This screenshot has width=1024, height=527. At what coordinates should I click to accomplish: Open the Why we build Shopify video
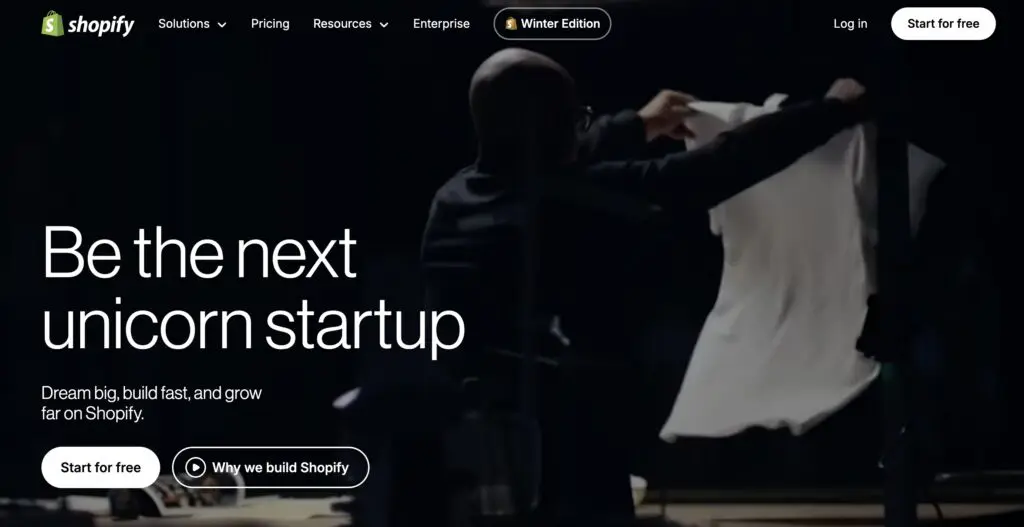270,468
